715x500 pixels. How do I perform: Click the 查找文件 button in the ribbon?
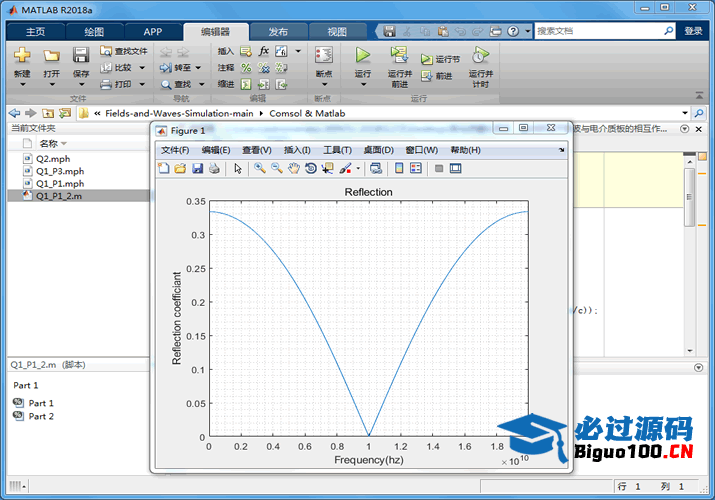tap(124, 51)
